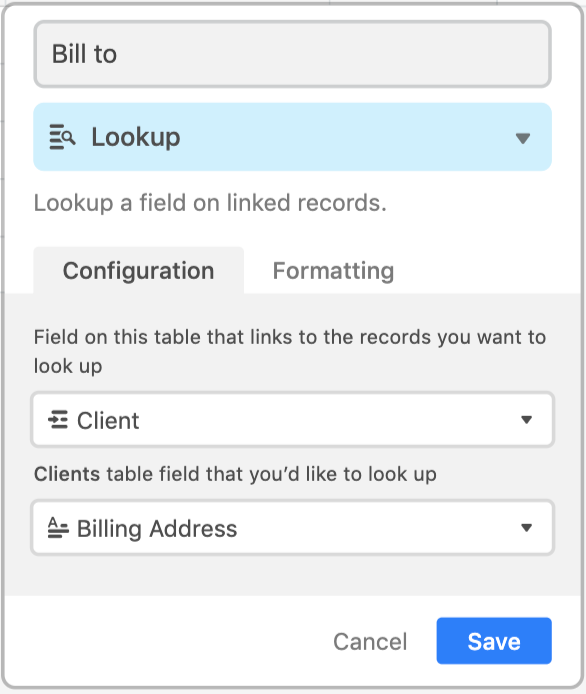Click the Billing Address text in the lookup box
The width and height of the screenshot is (586, 694).
tap(157, 528)
